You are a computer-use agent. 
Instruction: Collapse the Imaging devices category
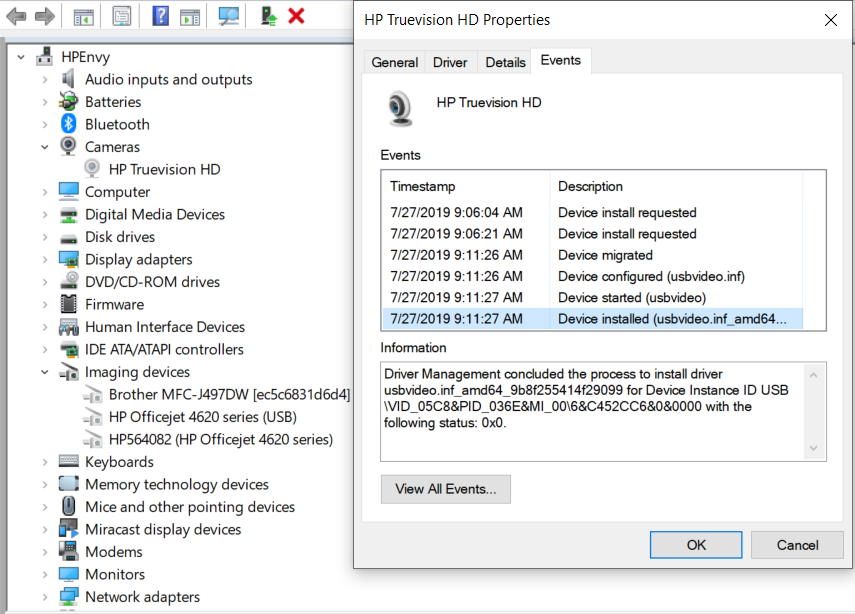(x=45, y=372)
